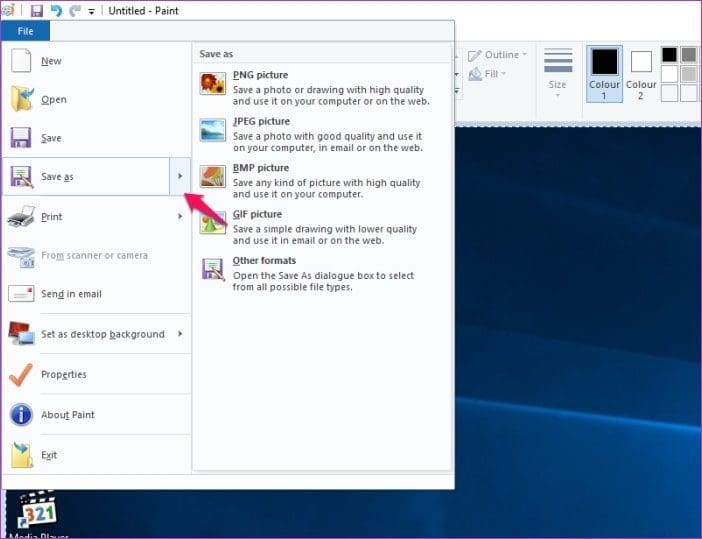Pick the light grey palette colour
Image resolution: width=702 pixels, height=539 pixels.
[x=689, y=74]
